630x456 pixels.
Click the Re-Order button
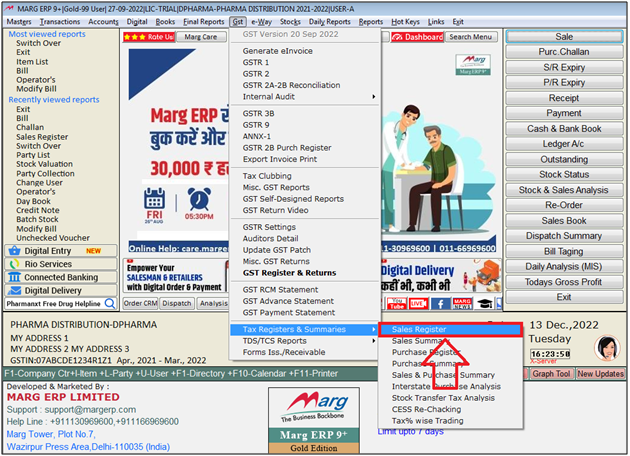[564, 205]
